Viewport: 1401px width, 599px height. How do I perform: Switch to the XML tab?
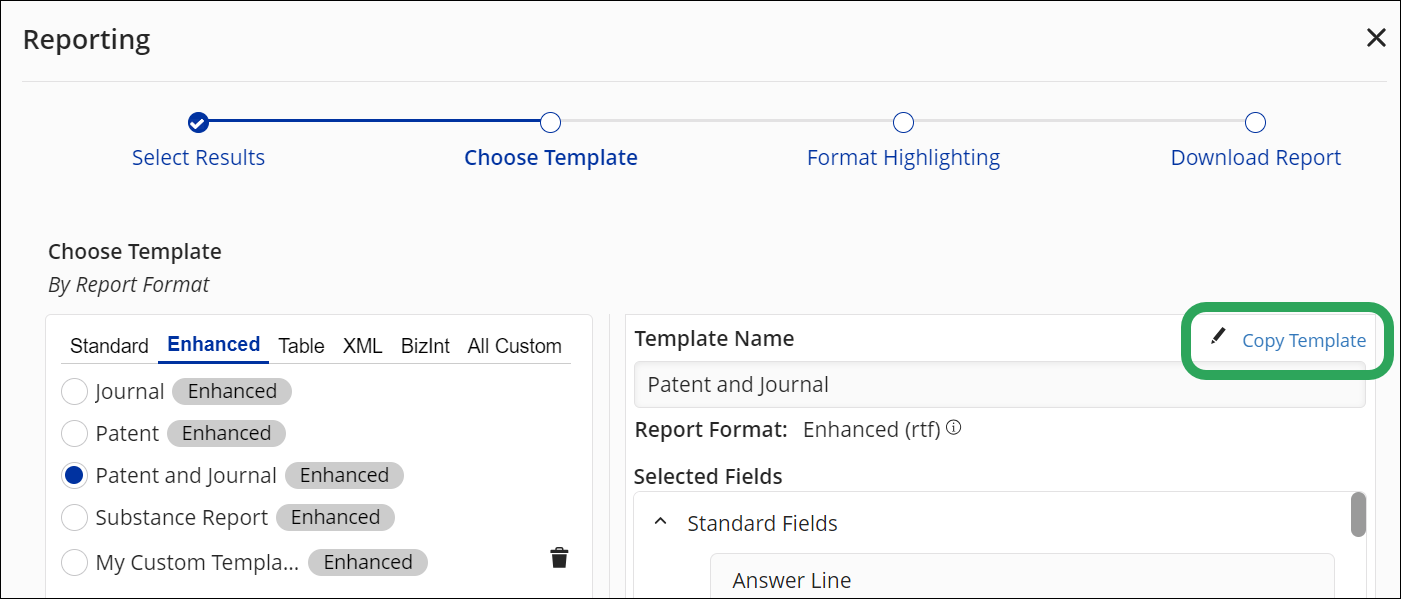[362, 346]
